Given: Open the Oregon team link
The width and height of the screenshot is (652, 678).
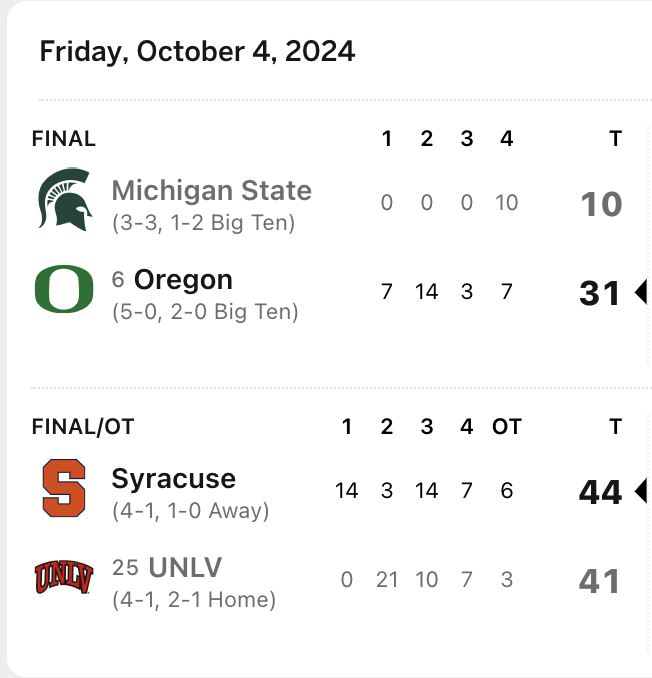Looking at the screenshot, I should pyautogui.click(x=183, y=280).
